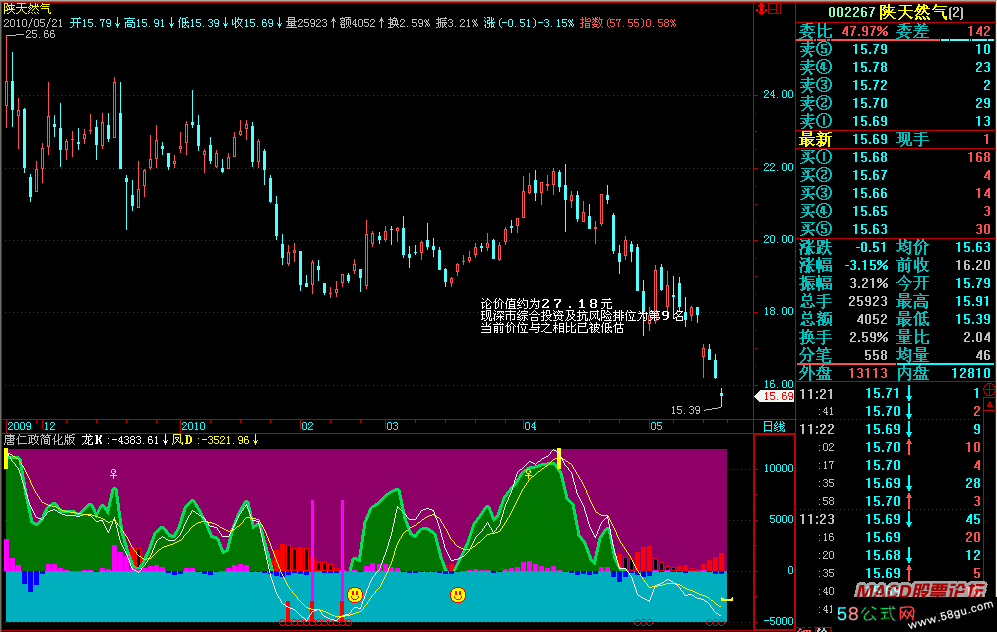Click 外盘 value 13113
Image resolution: width=997 pixels, height=632 pixels.
tap(868, 373)
